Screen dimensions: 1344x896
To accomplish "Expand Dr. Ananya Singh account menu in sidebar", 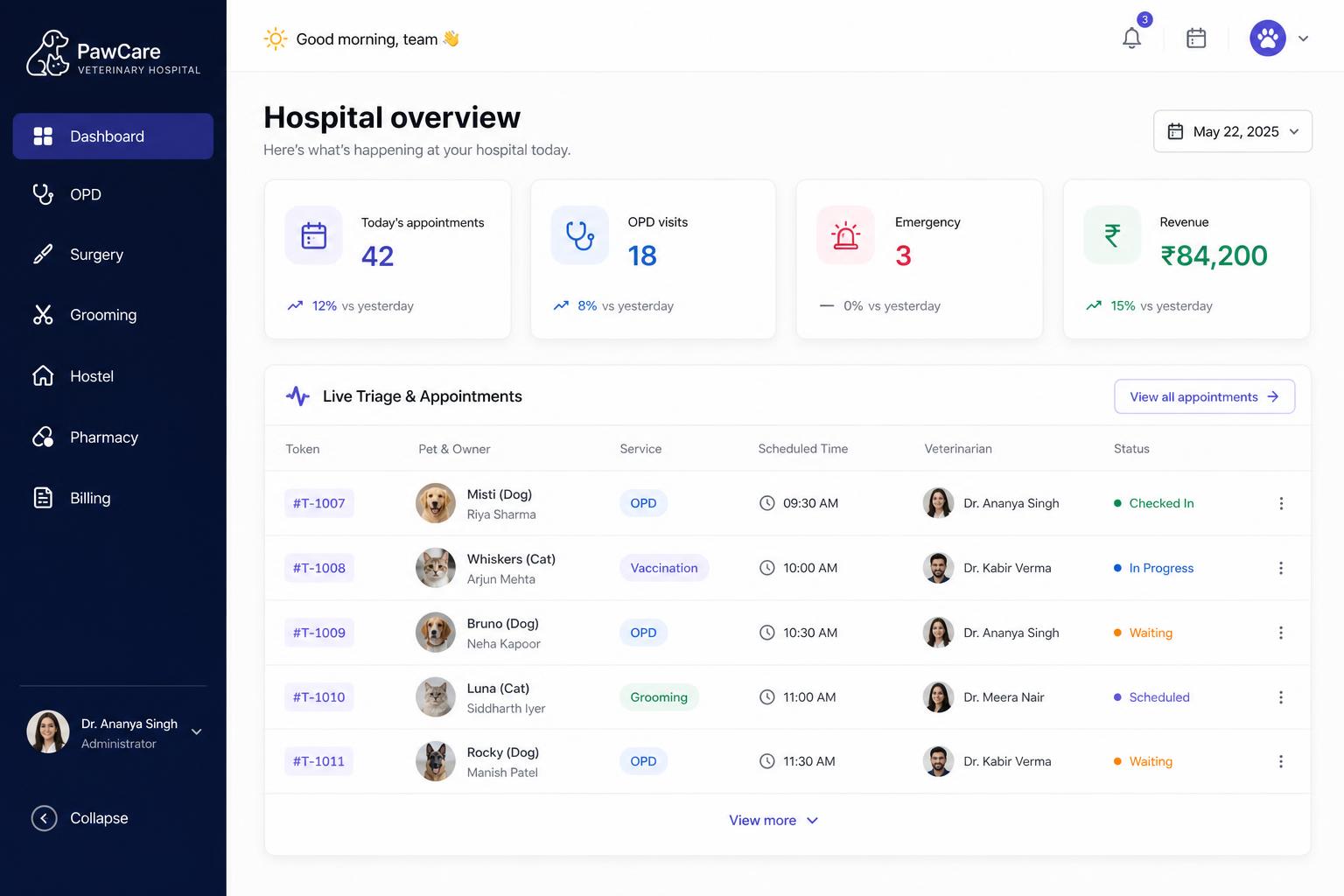I will pos(197,732).
